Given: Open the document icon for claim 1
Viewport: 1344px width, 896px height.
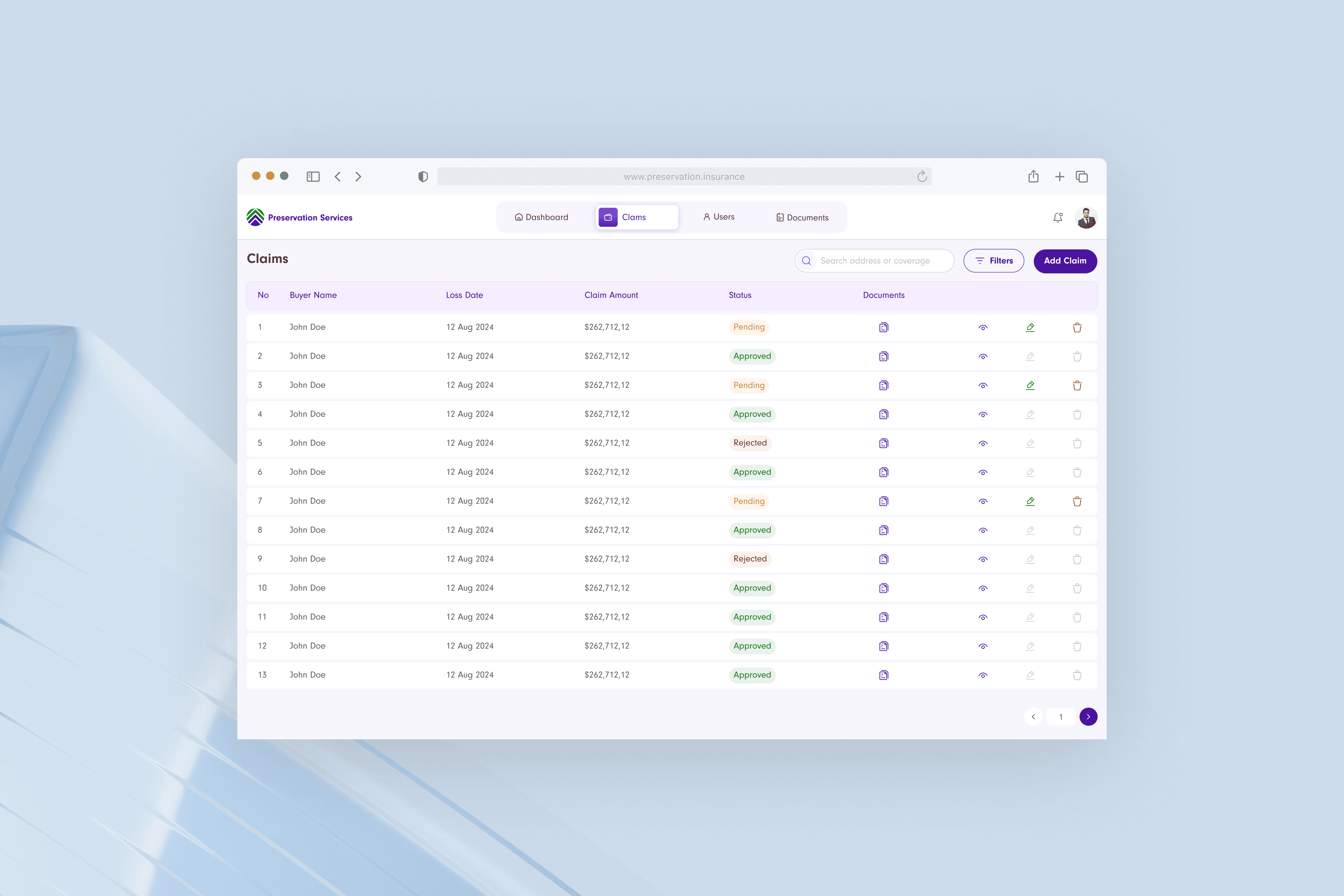Looking at the screenshot, I should click(883, 327).
